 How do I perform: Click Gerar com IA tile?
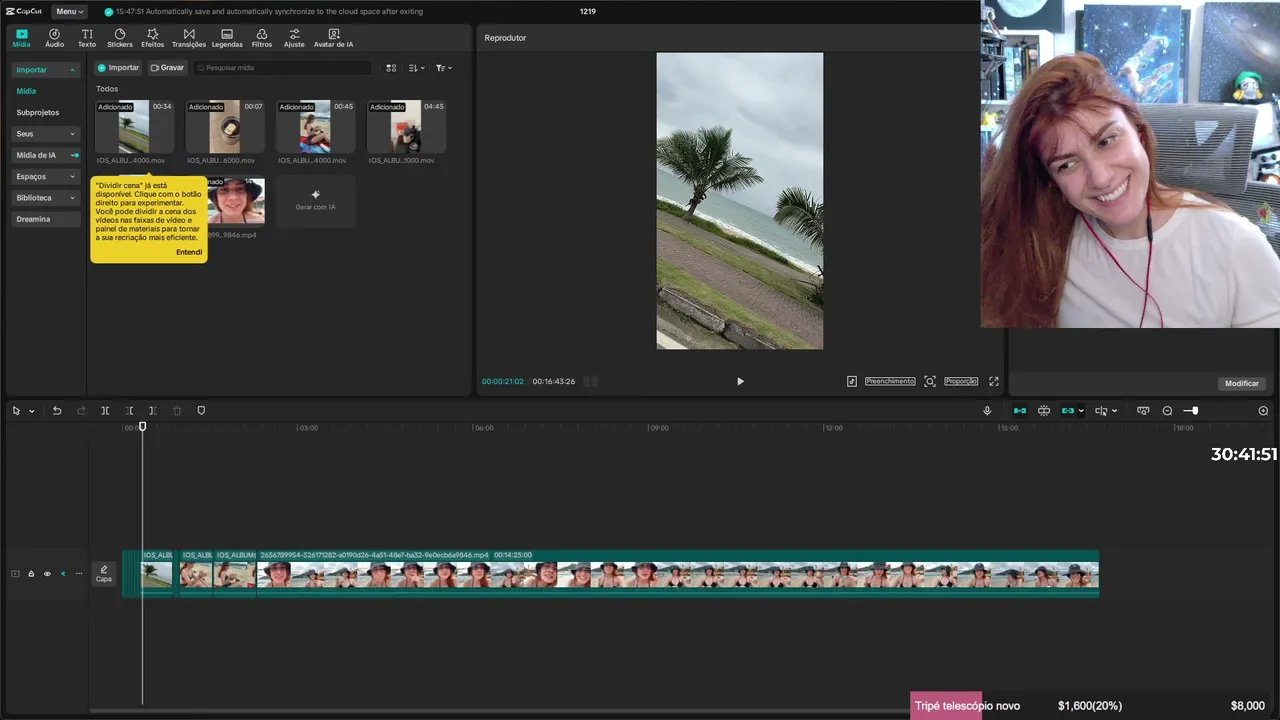(x=315, y=201)
